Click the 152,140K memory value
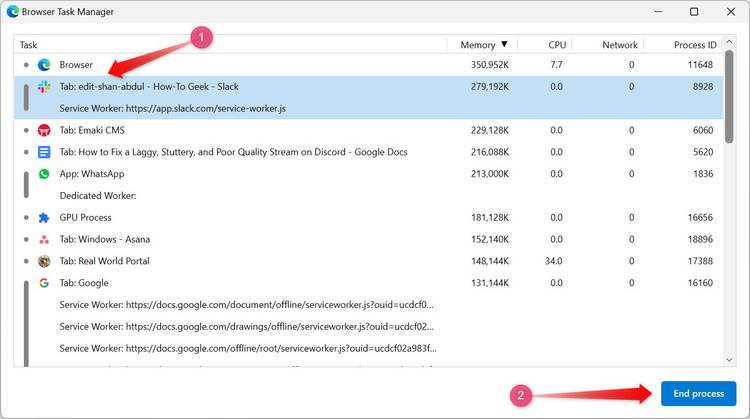 click(x=490, y=239)
